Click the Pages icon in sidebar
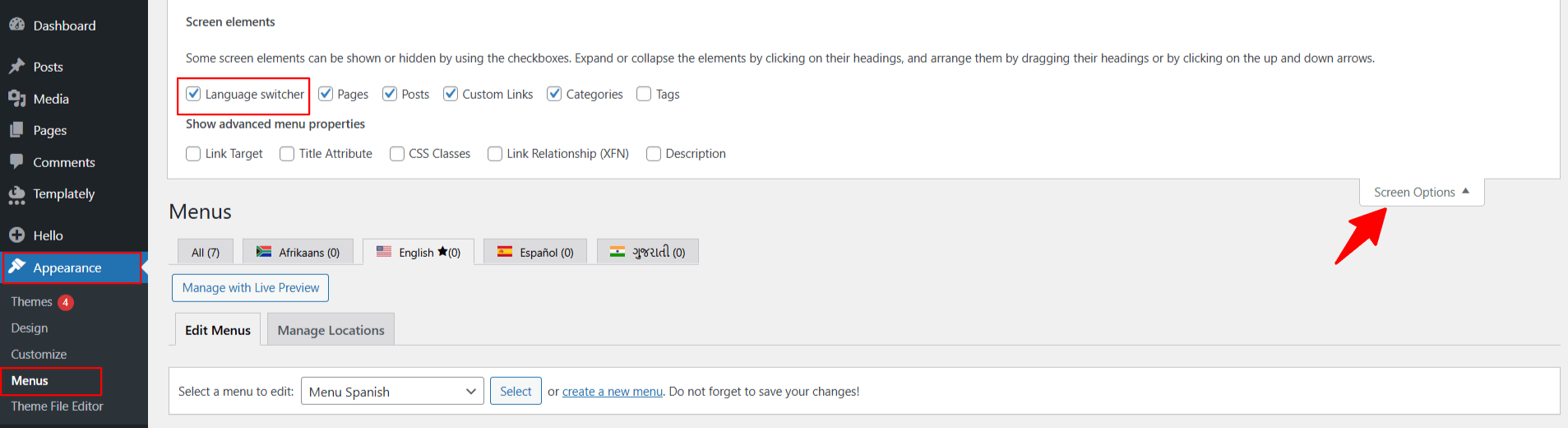Viewport: 1568px width, 428px height. 16,130
